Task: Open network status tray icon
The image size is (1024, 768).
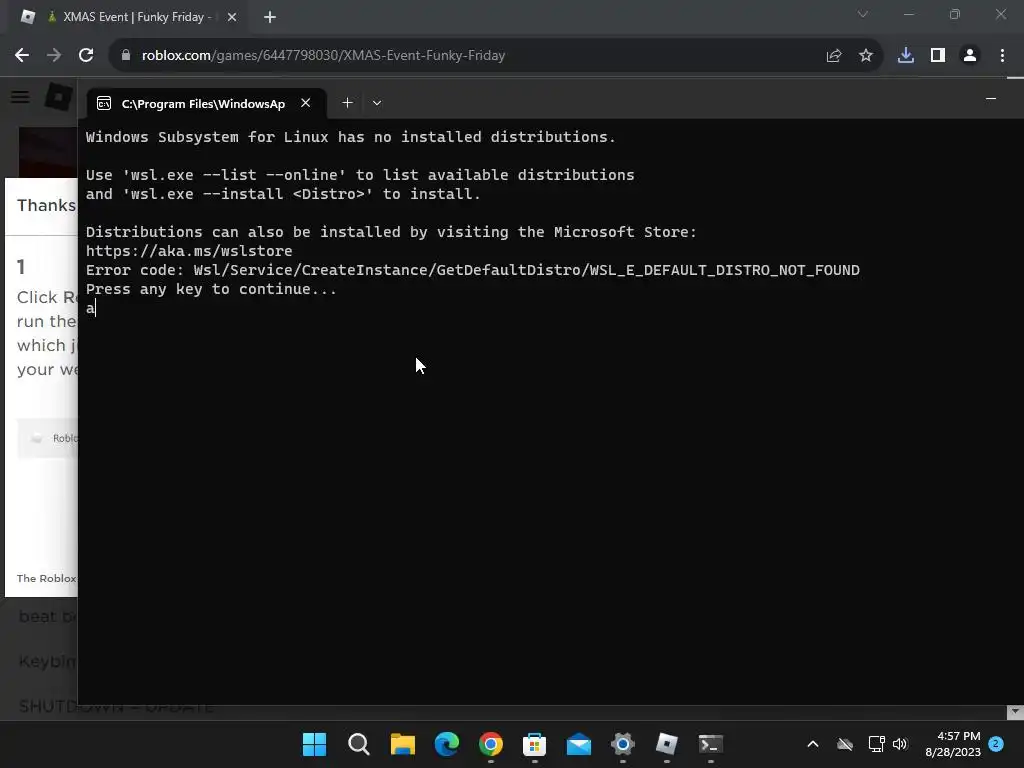Action: 876,744
